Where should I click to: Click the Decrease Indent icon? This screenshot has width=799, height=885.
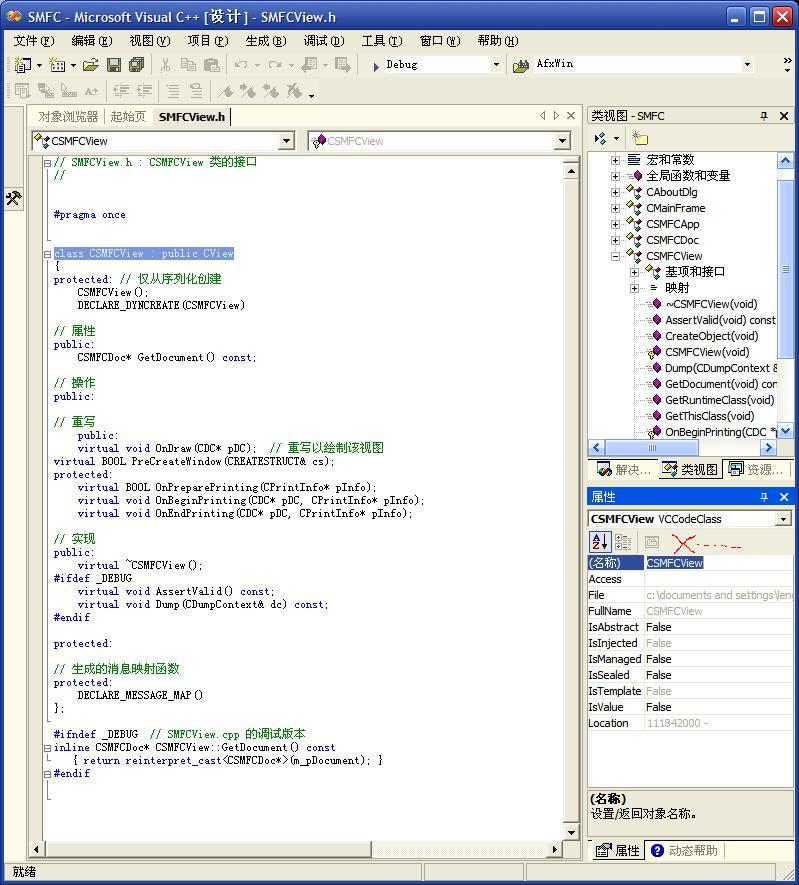121,91
